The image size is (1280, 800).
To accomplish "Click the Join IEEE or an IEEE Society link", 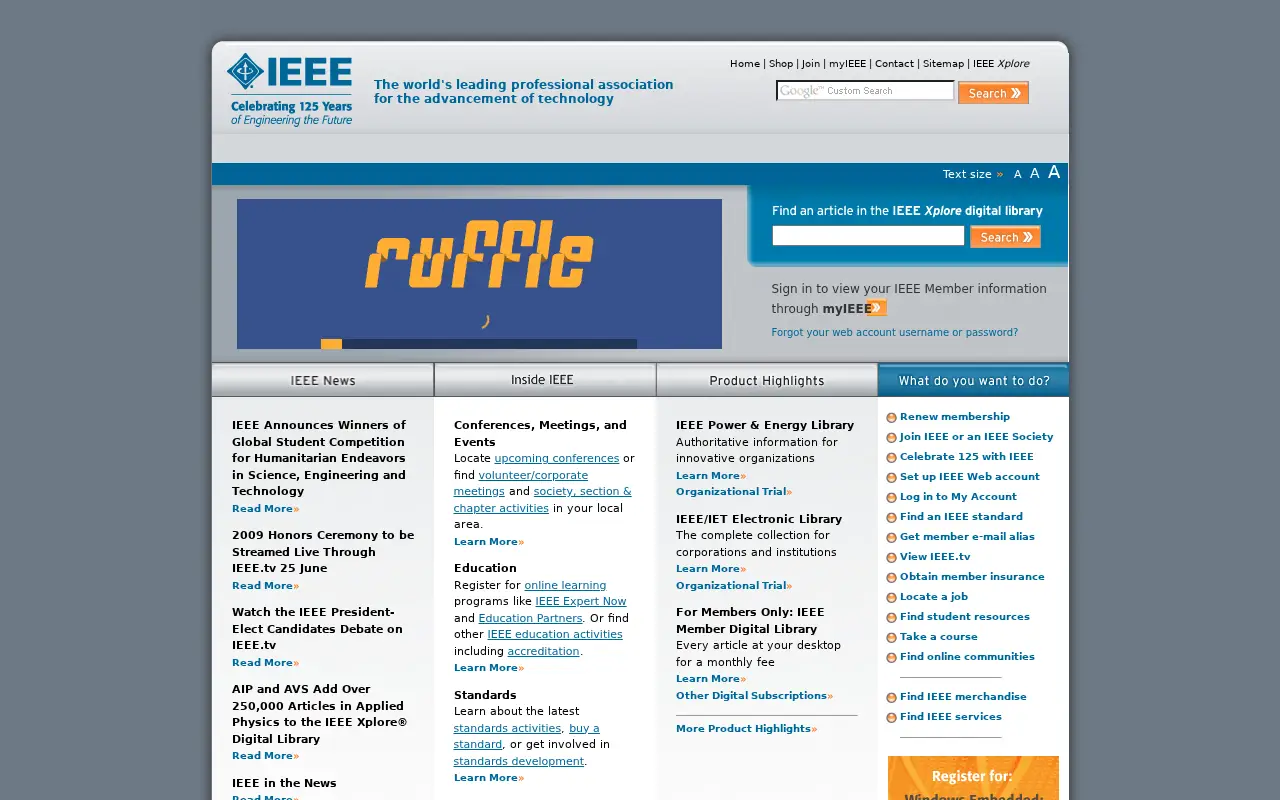I will [x=976, y=437].
